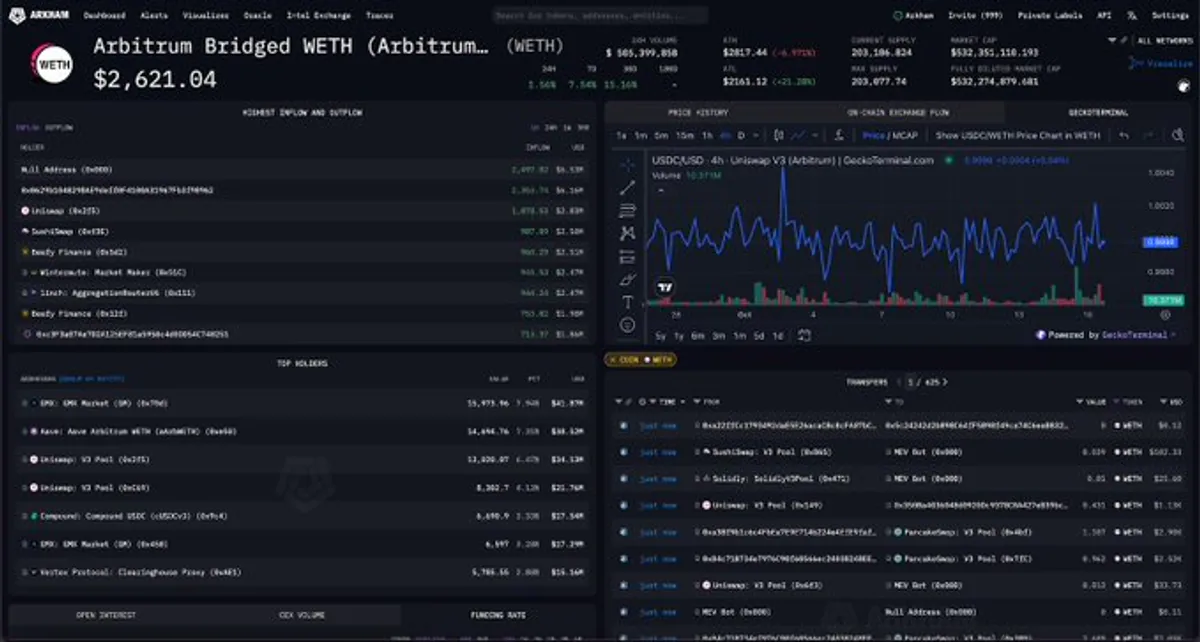Image resolution: width=1200 pixels, height=642 pixels.
Task: Click the search bar for tokens and addresses
Action: 600,16
